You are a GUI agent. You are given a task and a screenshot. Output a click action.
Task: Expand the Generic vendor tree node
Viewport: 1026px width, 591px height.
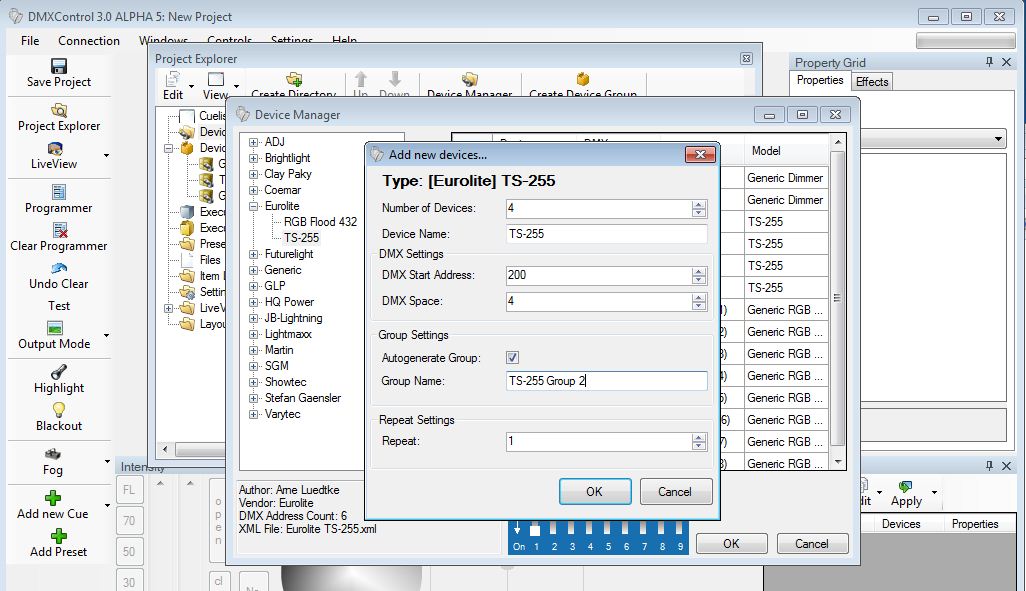254,270
